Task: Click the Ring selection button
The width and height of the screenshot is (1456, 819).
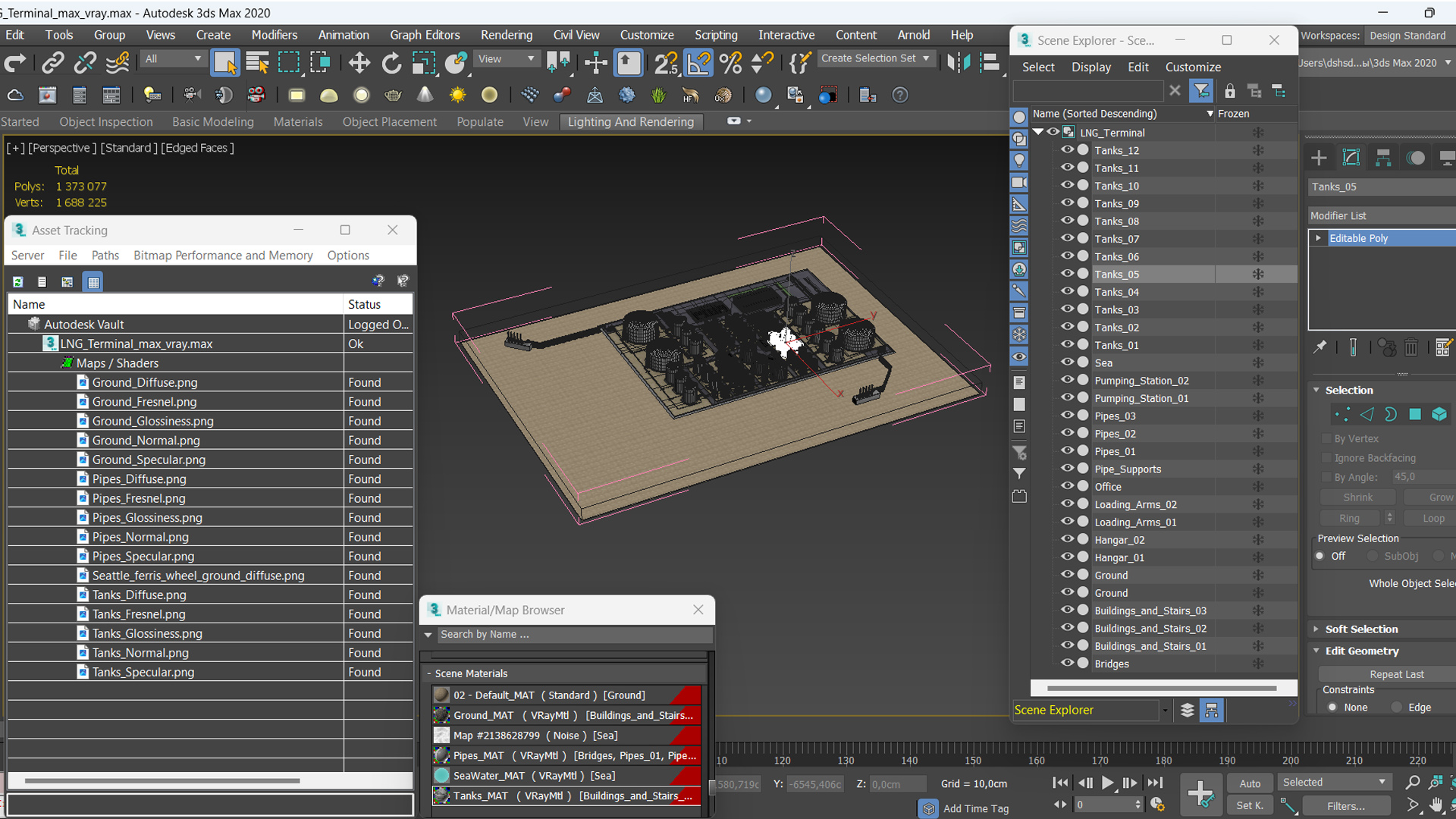Action: coord(1350,518)
